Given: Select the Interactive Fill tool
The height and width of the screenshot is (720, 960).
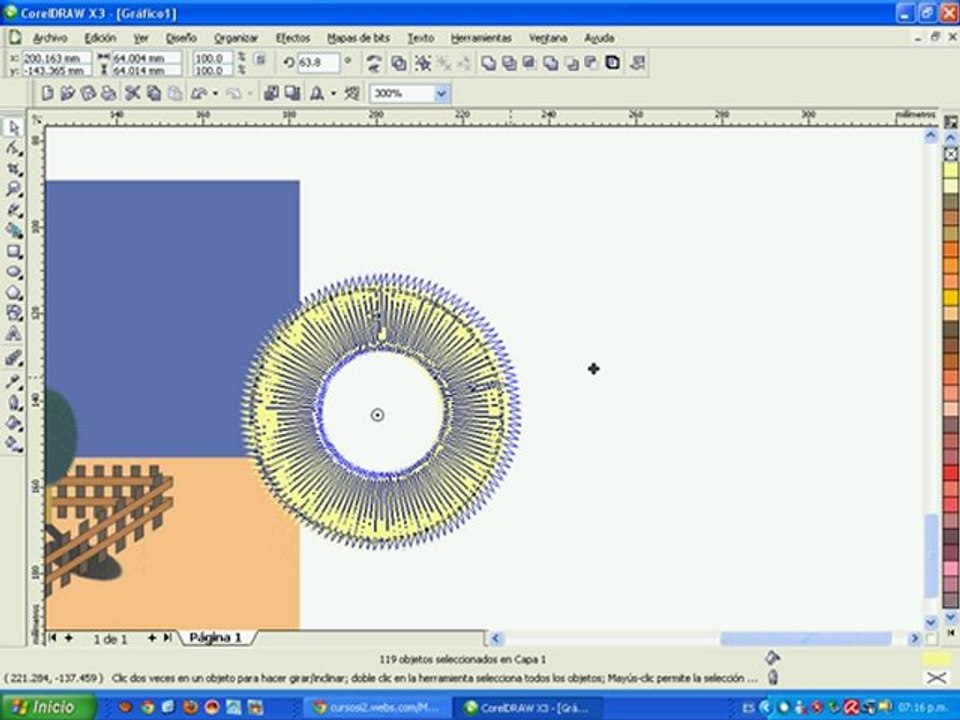Looking at the screenshot, I should [13, 444].
